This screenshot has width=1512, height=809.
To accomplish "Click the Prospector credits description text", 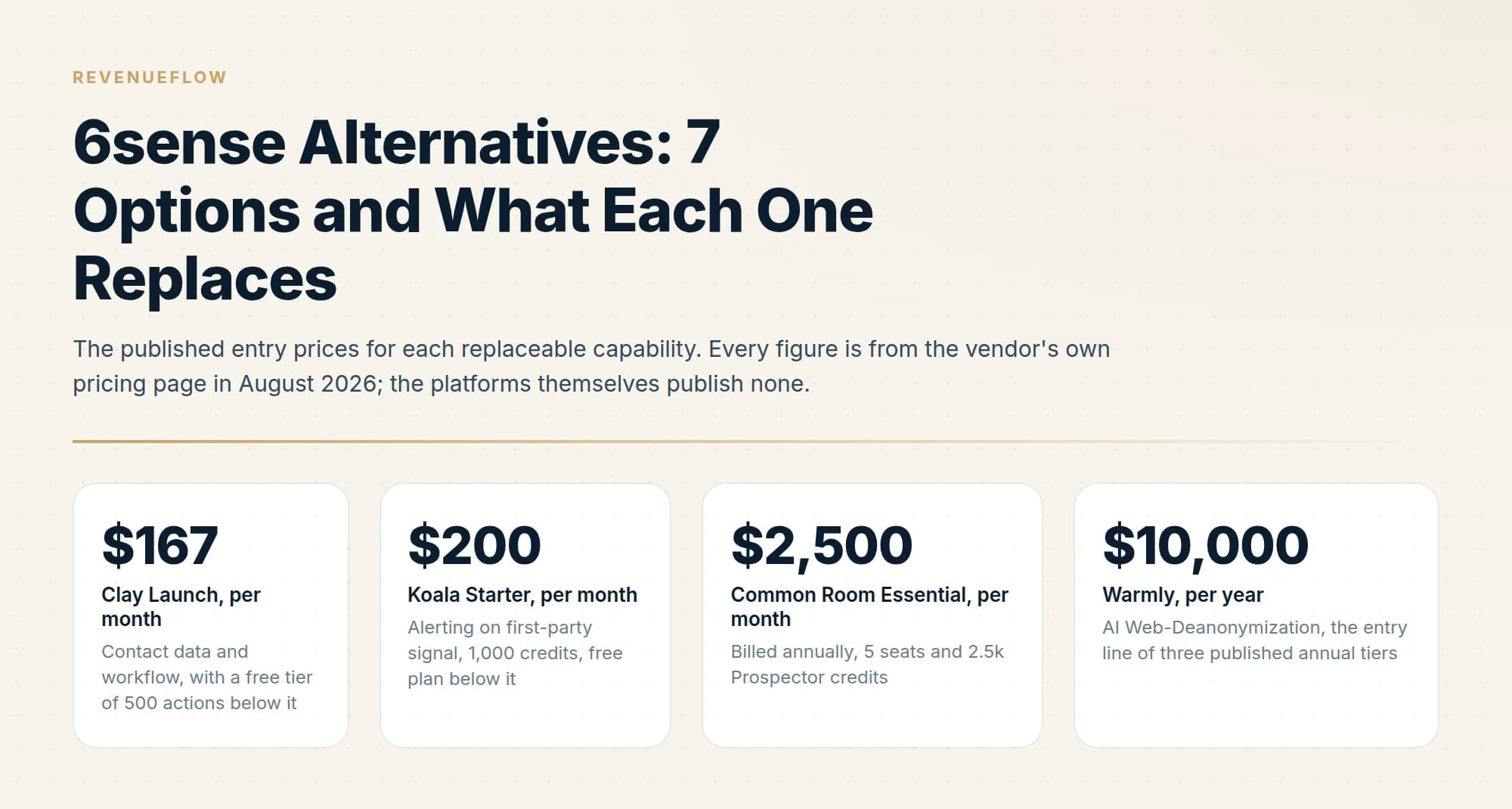I will point(867,665).
